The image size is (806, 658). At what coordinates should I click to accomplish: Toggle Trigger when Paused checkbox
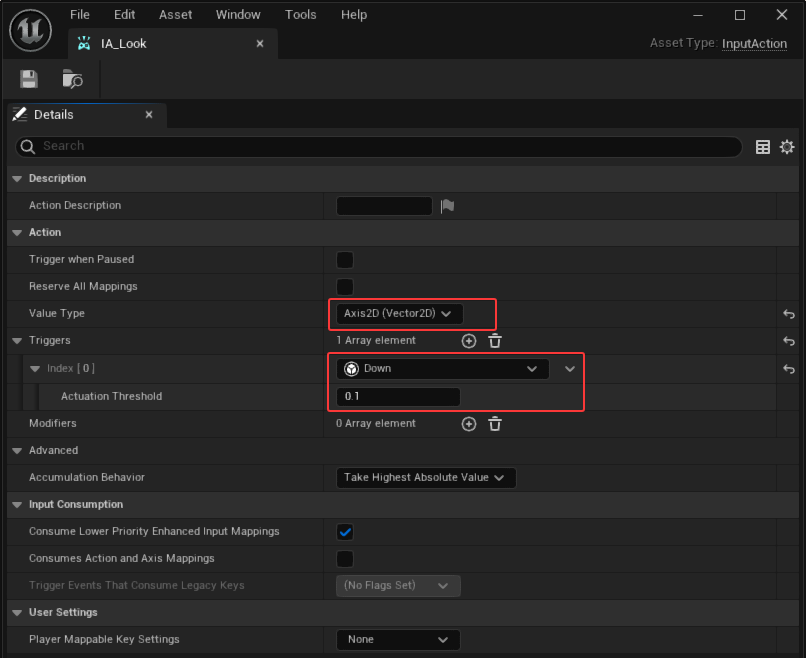[345, 260]
